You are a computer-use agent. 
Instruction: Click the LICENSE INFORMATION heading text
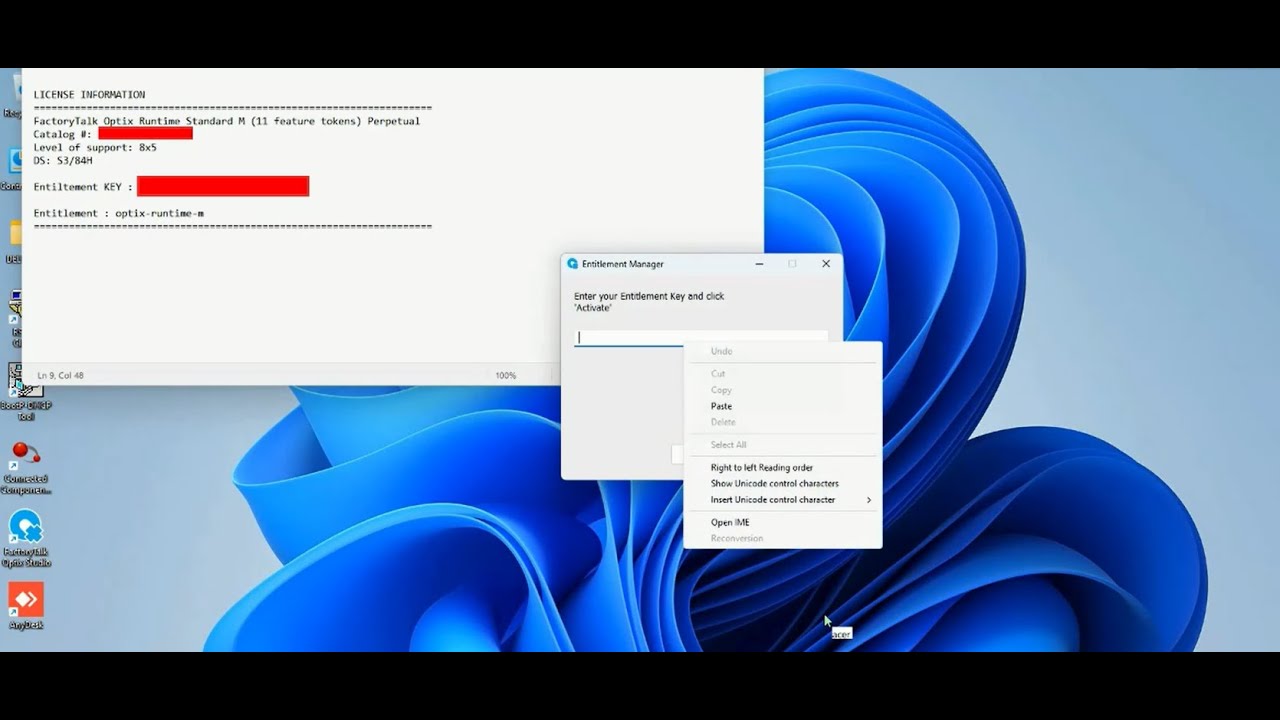click(89, 95)
